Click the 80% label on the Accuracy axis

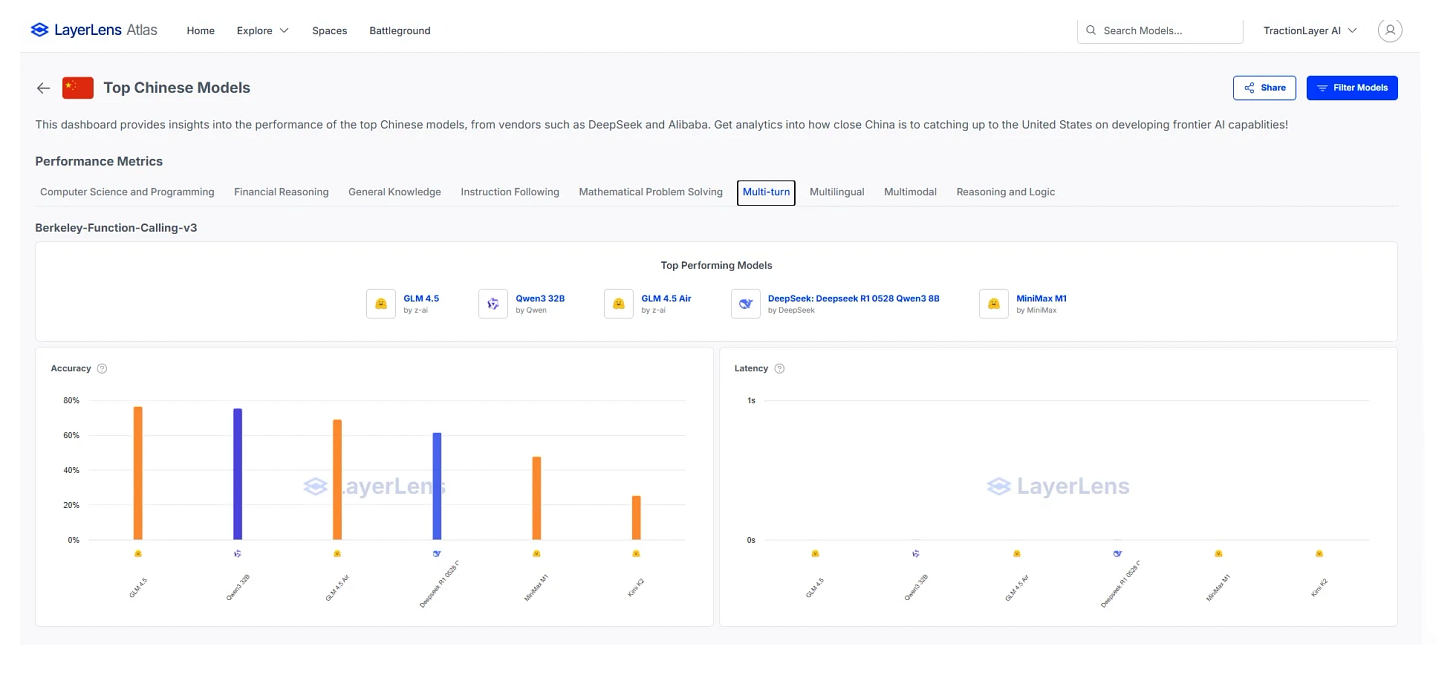point(71,401)
